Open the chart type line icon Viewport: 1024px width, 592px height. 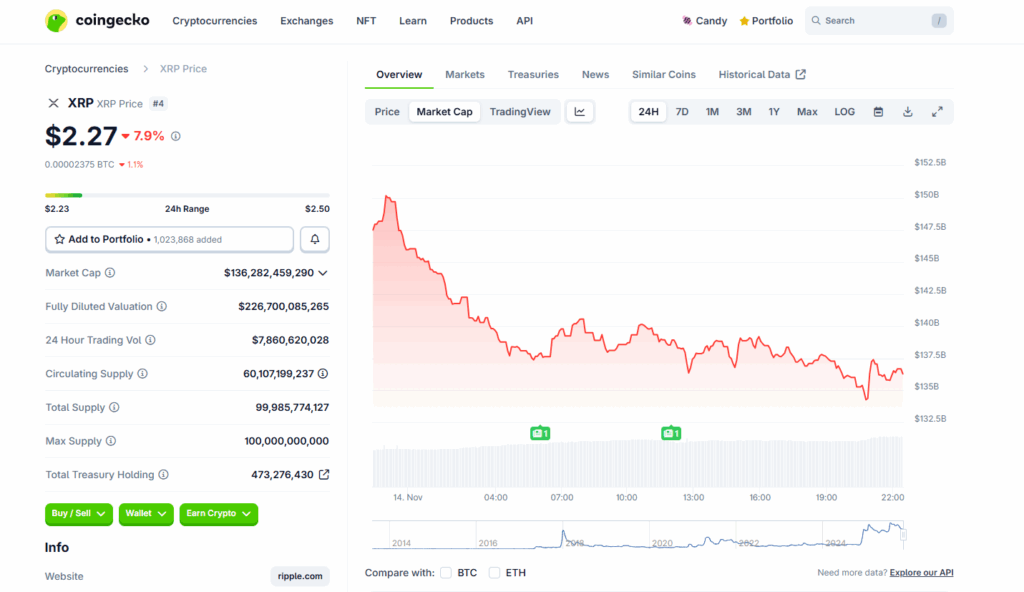coord(580,112)
